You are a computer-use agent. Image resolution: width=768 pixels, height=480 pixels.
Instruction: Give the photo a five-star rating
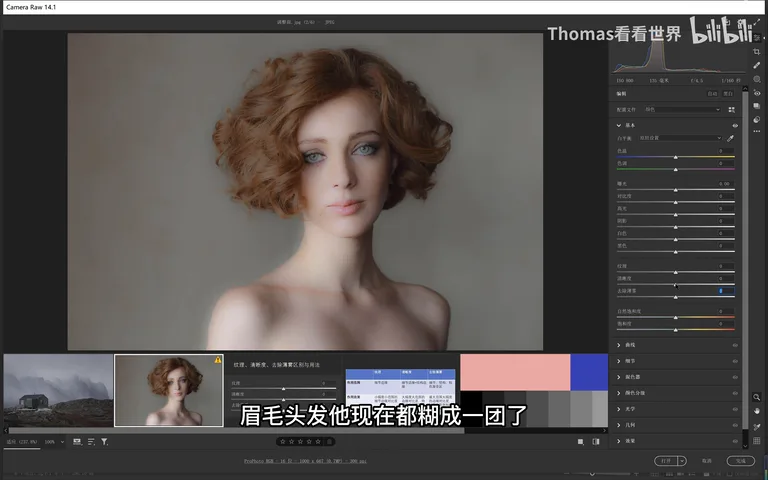(318, 442)
